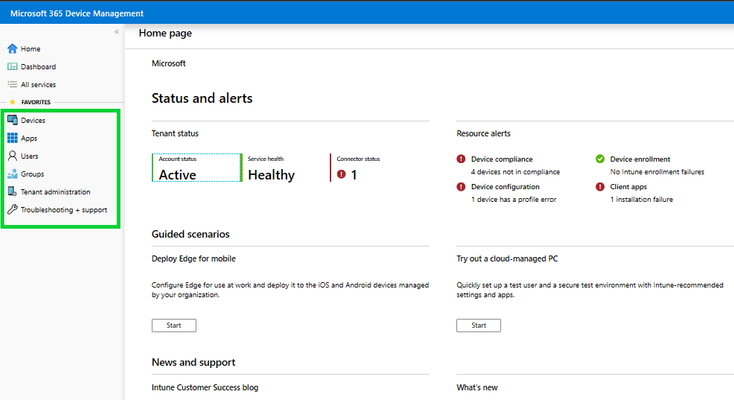Click '4 devices not in compliance' text
The image size is (734, 400).
point(515,172)
